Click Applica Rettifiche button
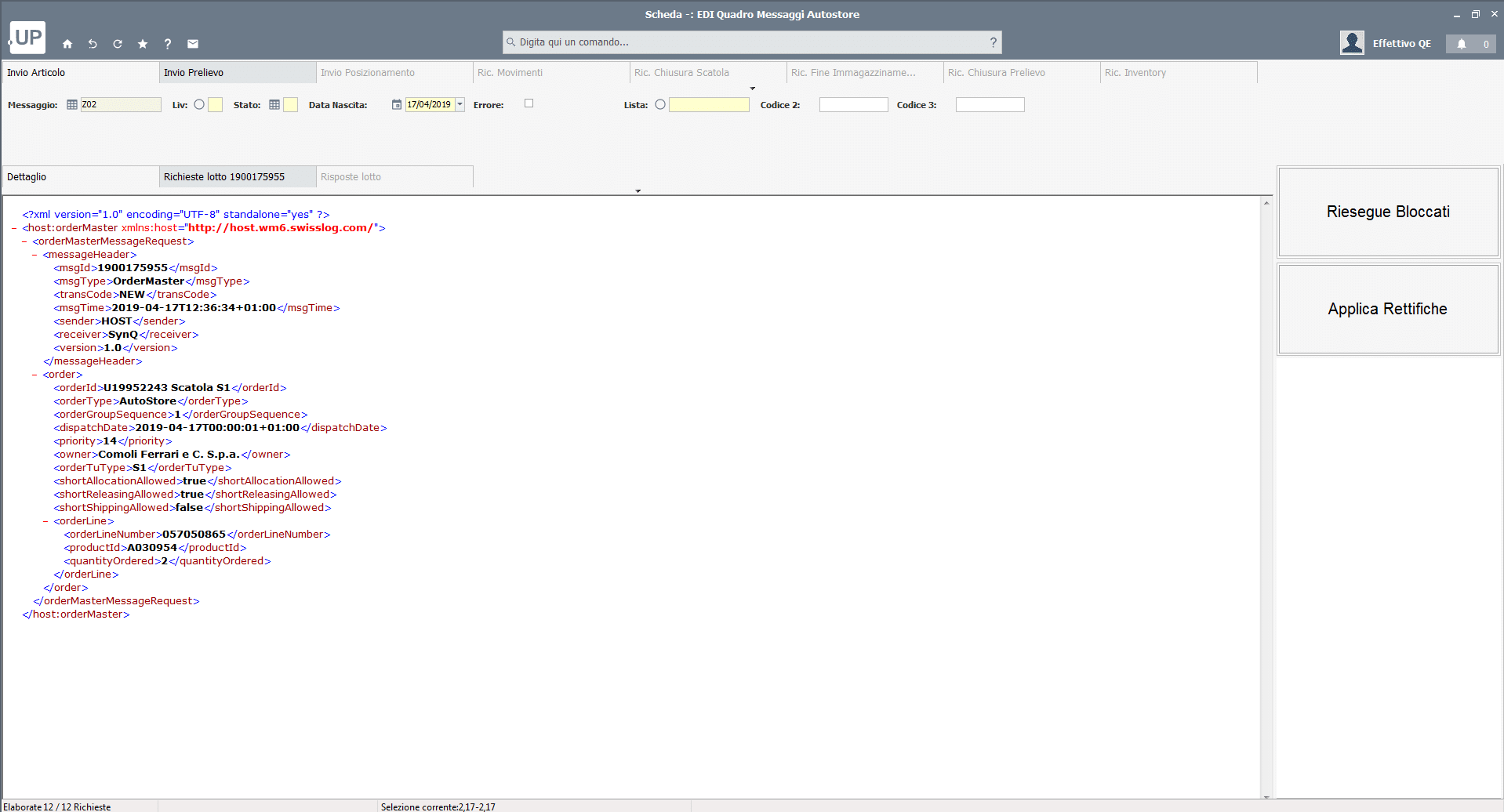This screenshot has width=1504, height=812. (x=1388, y=309)
